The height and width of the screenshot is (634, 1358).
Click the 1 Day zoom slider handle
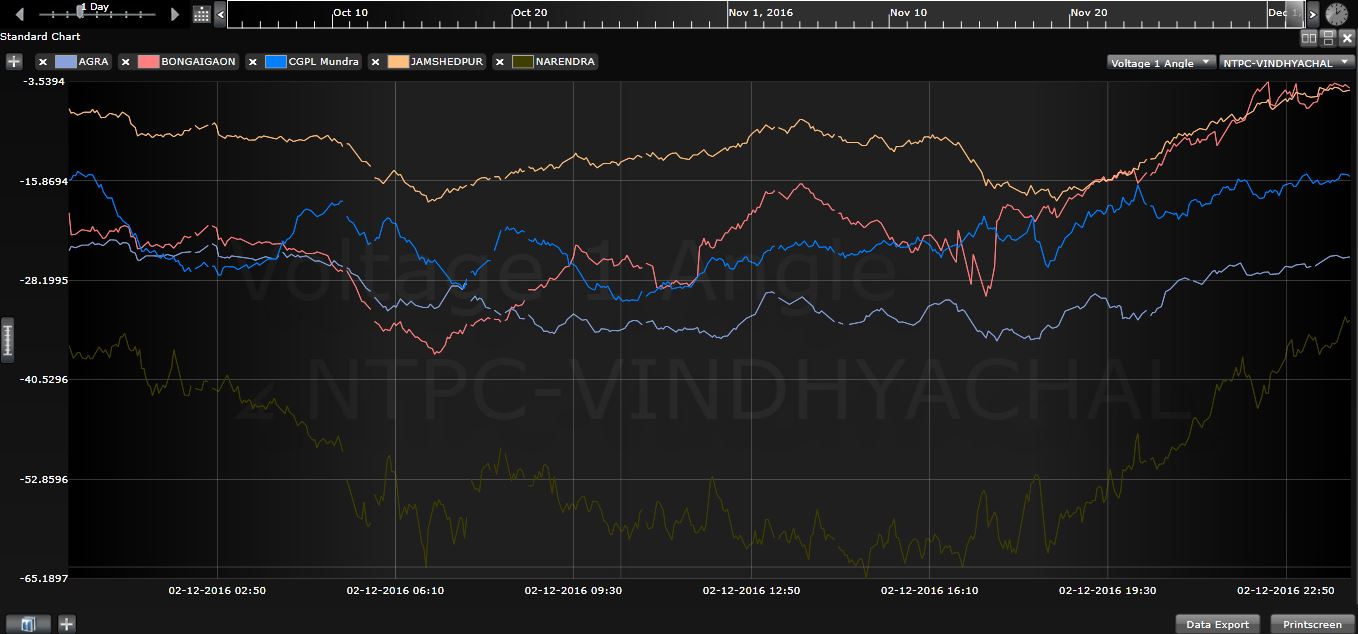pyautogui.click(x=82, y=13)
